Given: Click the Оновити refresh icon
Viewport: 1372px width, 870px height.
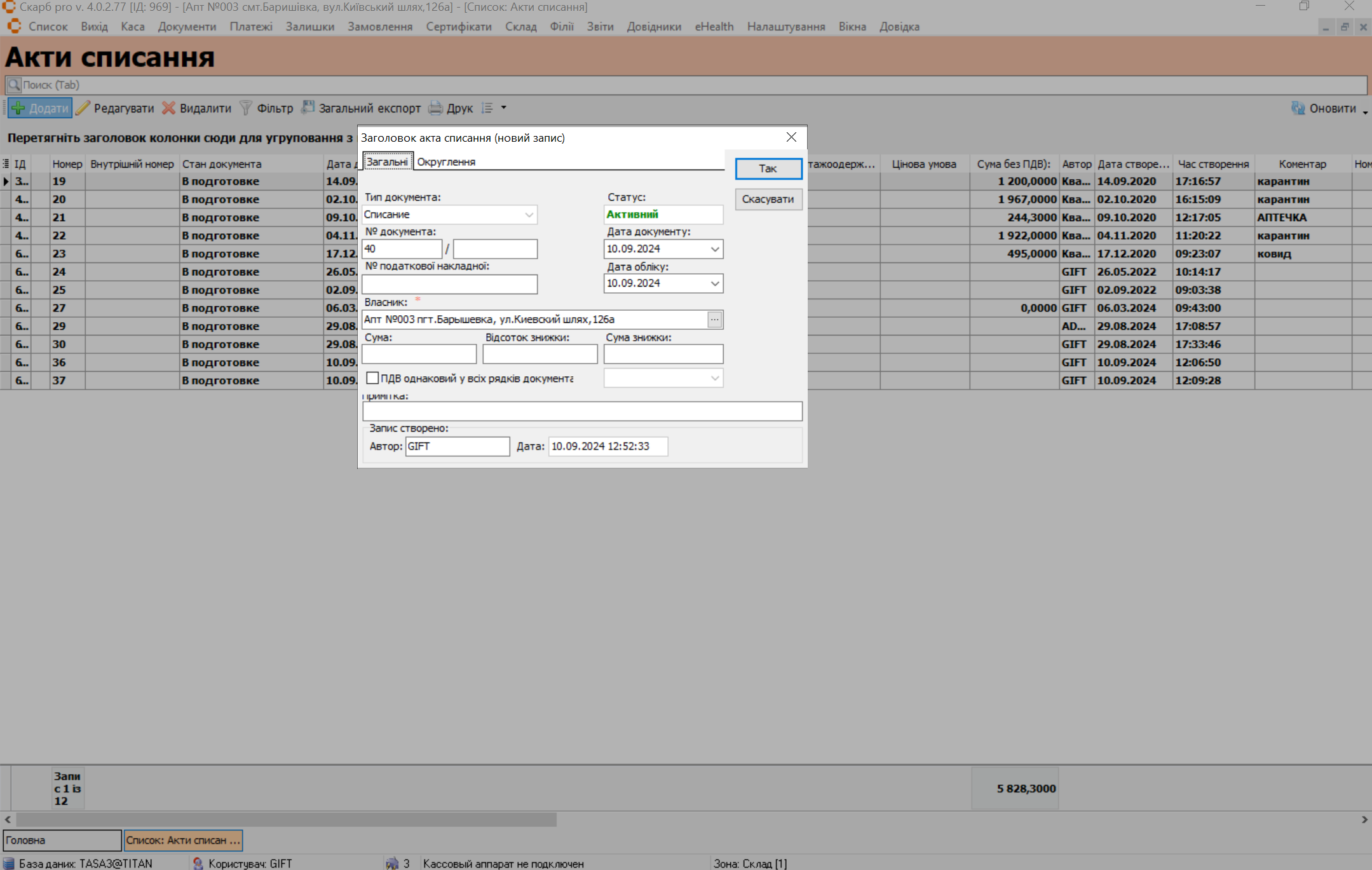Looking at the screenshot, I should [x=1298, y=108].
